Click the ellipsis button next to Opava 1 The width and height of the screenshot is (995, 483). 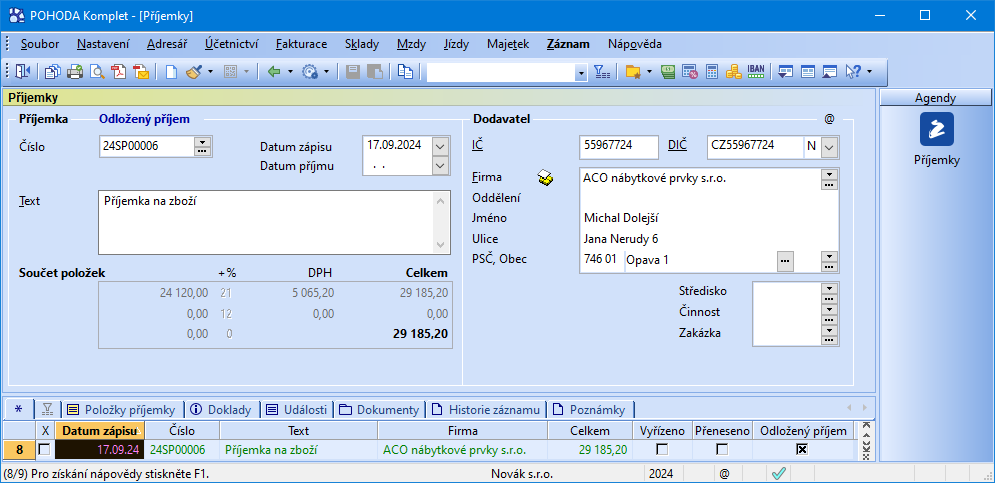click(x=785, y=260)
